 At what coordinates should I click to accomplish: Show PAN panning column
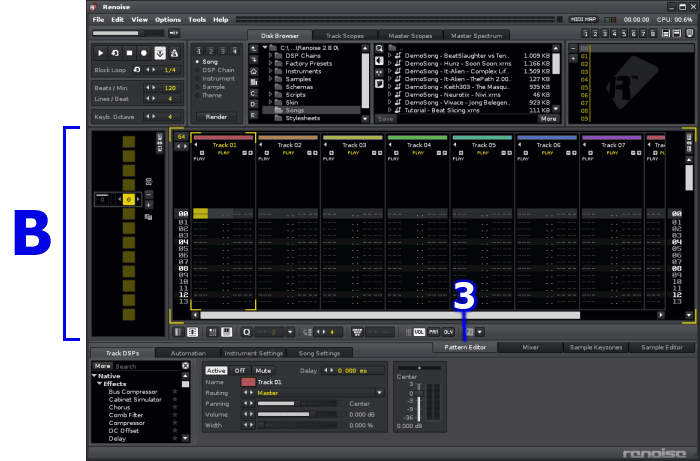433,332
